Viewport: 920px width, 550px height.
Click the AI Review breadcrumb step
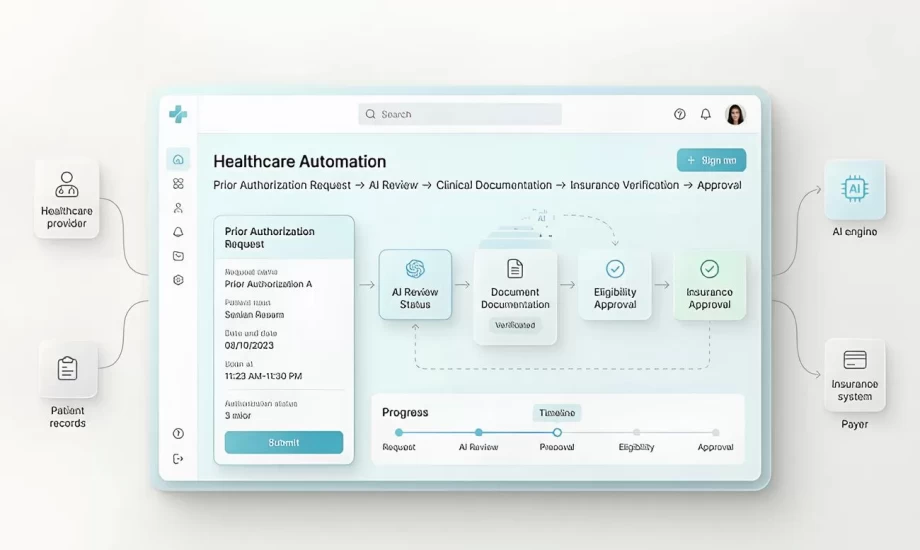pyautogui.click(x=393, y=185)
